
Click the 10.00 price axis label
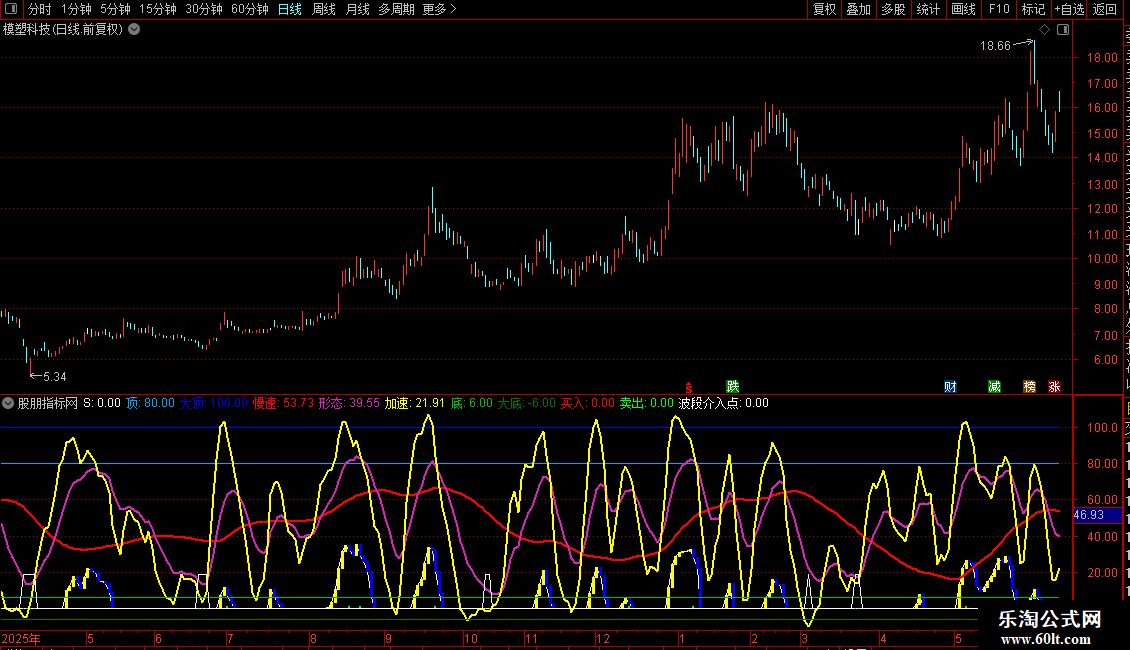1102,259
